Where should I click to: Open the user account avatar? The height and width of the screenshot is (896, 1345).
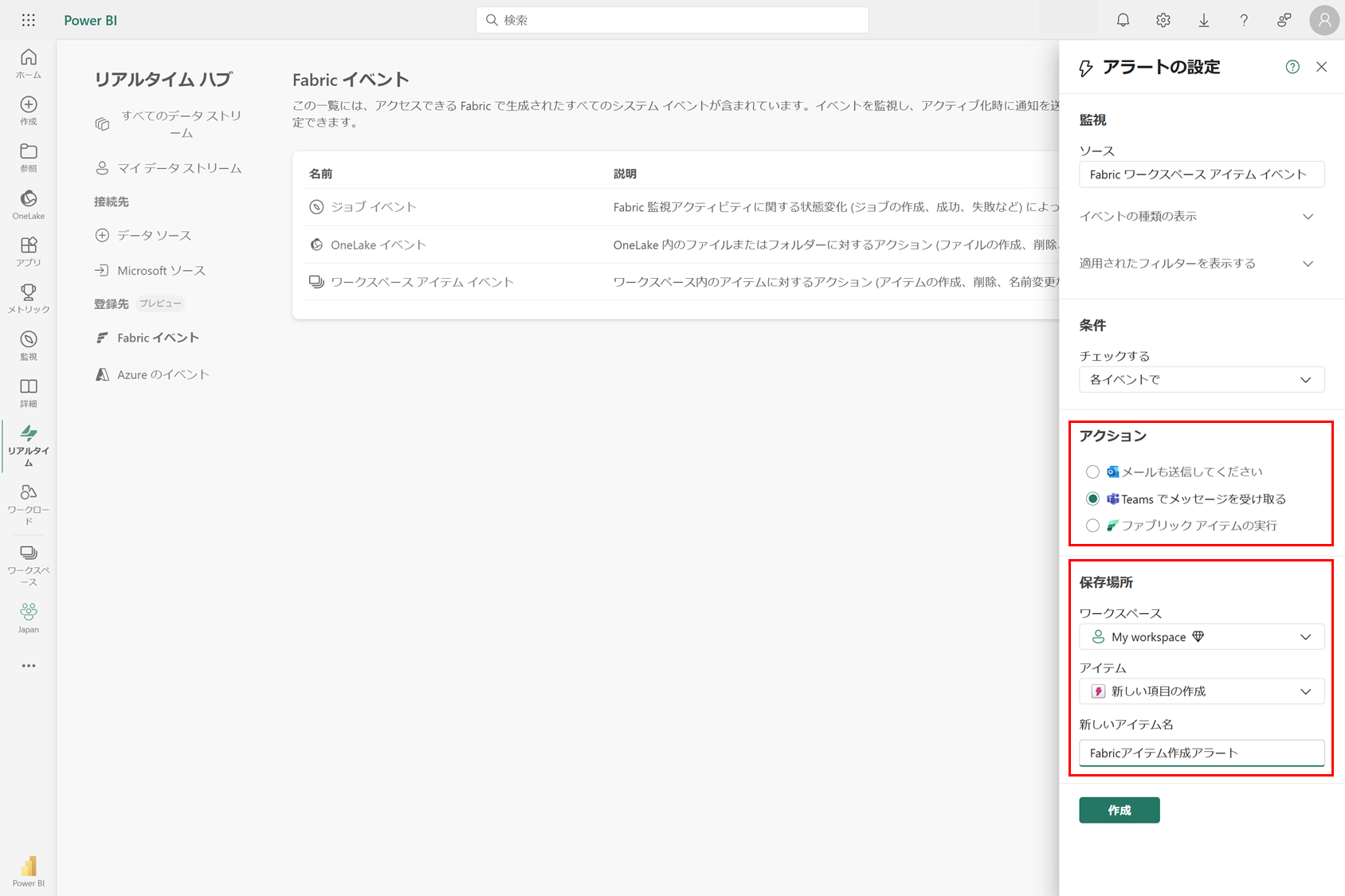tap(1324, 20)
